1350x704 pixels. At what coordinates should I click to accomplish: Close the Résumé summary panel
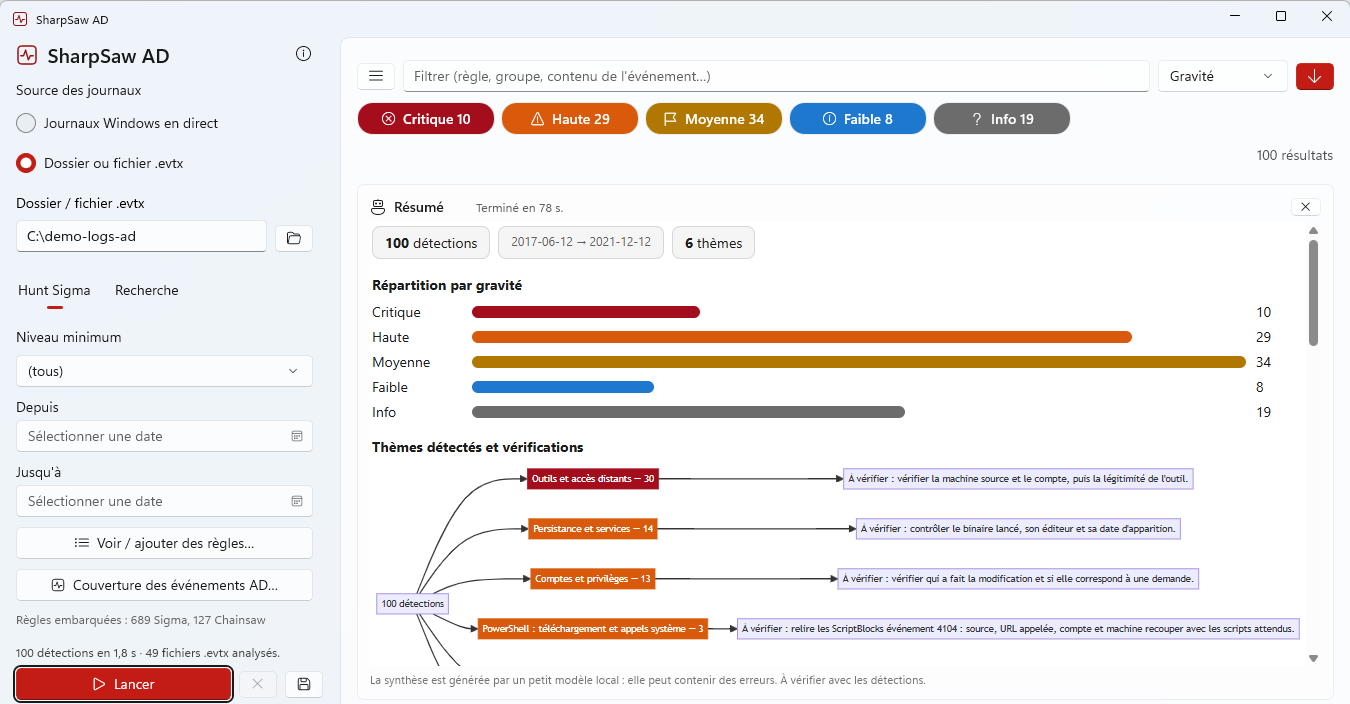click(1306, 207)
